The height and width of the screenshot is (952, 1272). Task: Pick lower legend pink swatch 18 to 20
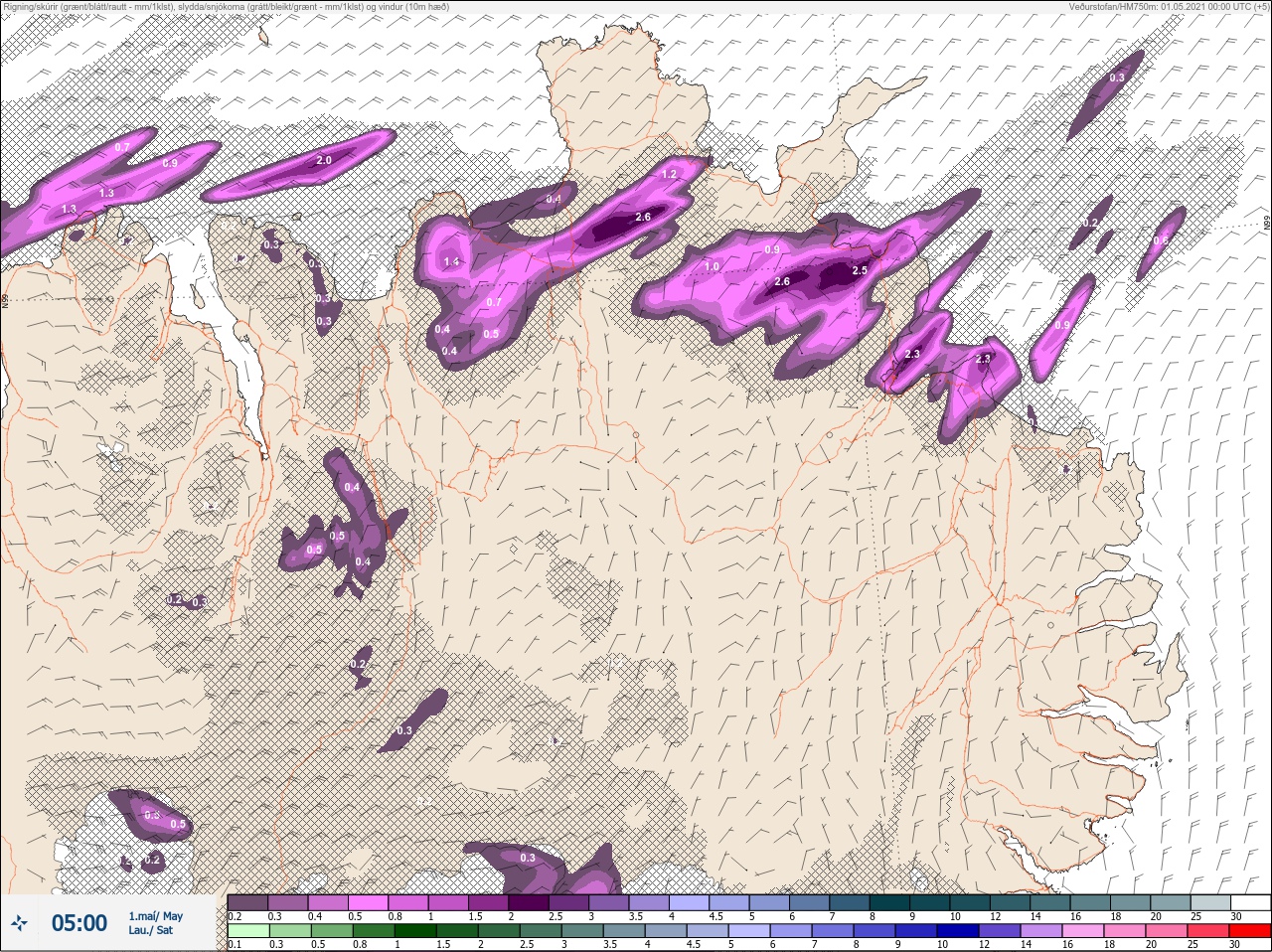click(1125, 931)
